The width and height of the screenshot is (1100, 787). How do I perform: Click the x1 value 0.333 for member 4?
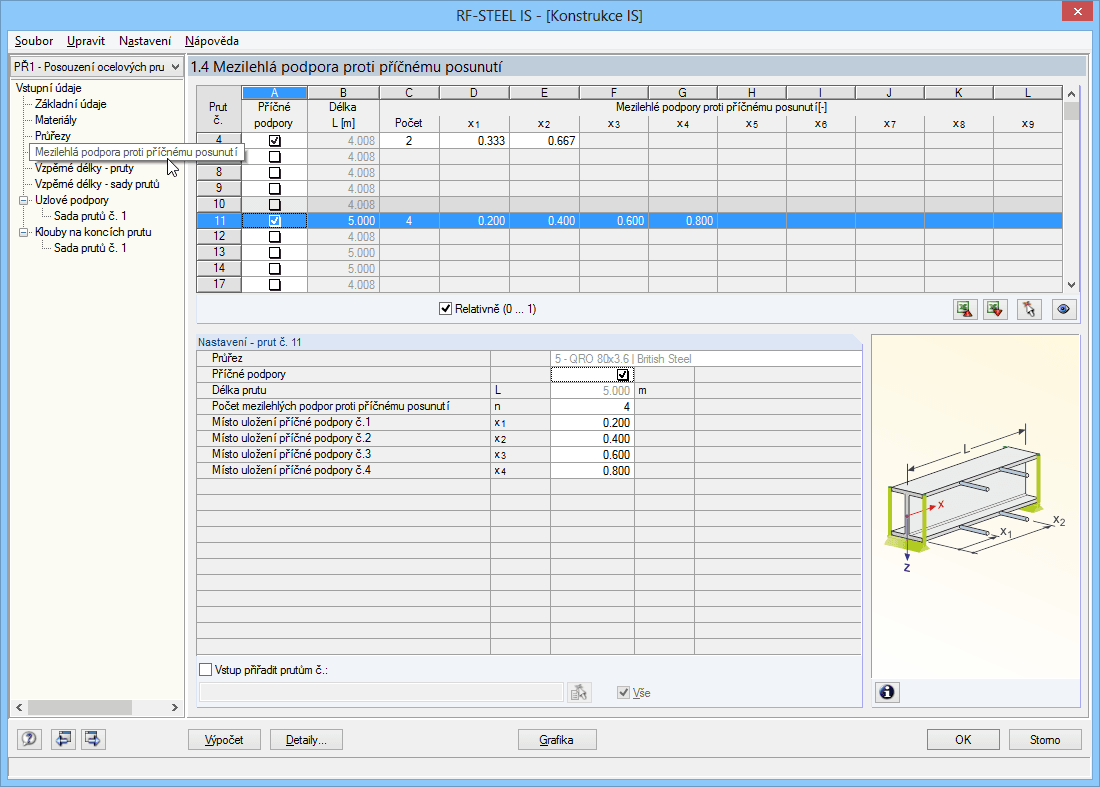pyautogui.click(x=474, y=141)
